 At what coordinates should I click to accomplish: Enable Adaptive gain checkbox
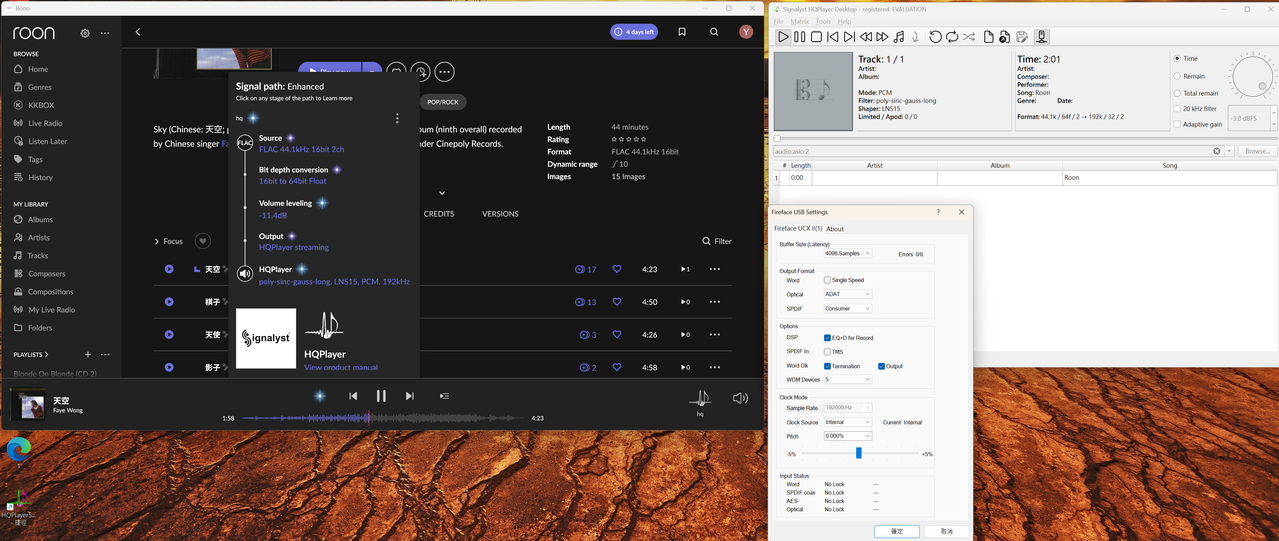(x=1177, y=124)
